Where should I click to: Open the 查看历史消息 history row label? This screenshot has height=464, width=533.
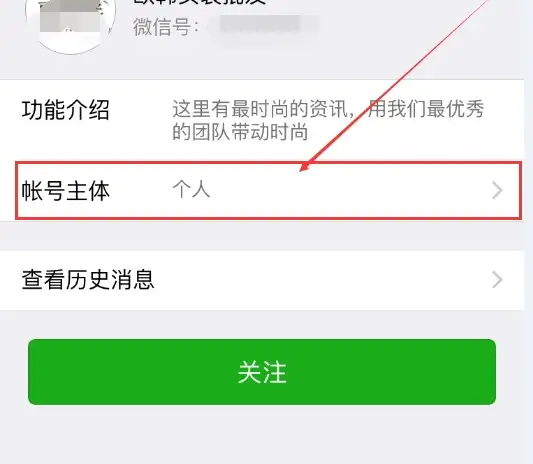tap(88, 280)
